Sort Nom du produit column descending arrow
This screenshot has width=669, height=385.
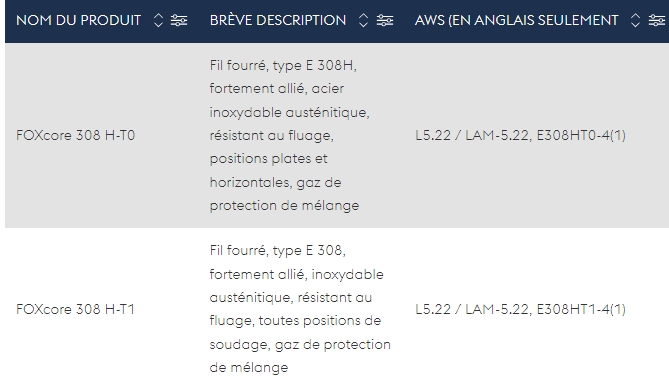pyautogui.click(x=158, y=25)
